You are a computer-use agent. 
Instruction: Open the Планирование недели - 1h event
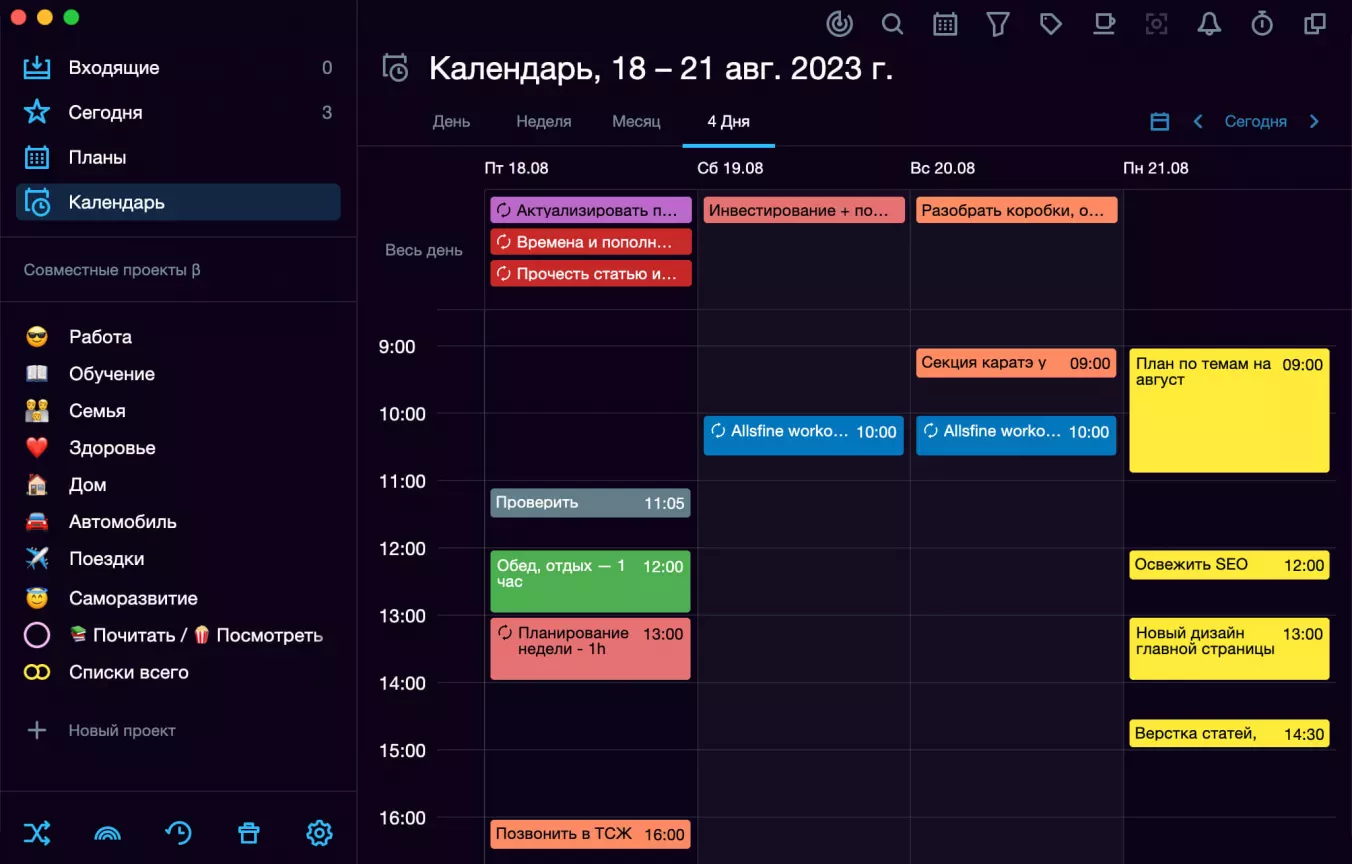(590, 649)
